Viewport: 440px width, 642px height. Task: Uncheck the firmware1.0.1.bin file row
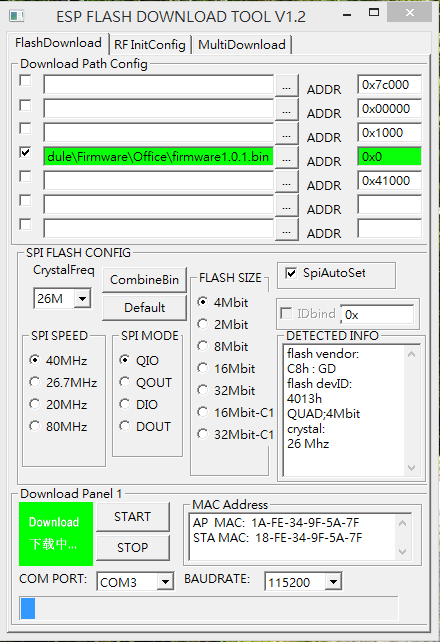(25, 153)
